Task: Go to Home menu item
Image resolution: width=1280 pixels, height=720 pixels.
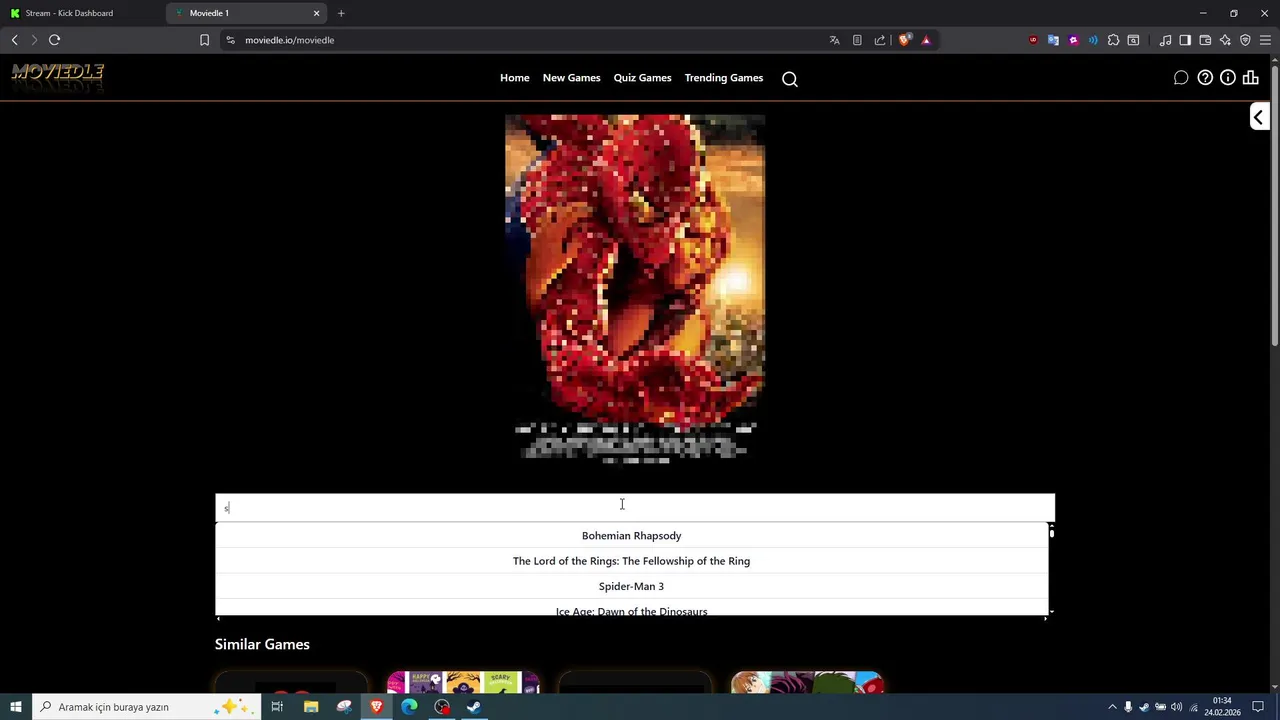Action: tap(515, 78)
